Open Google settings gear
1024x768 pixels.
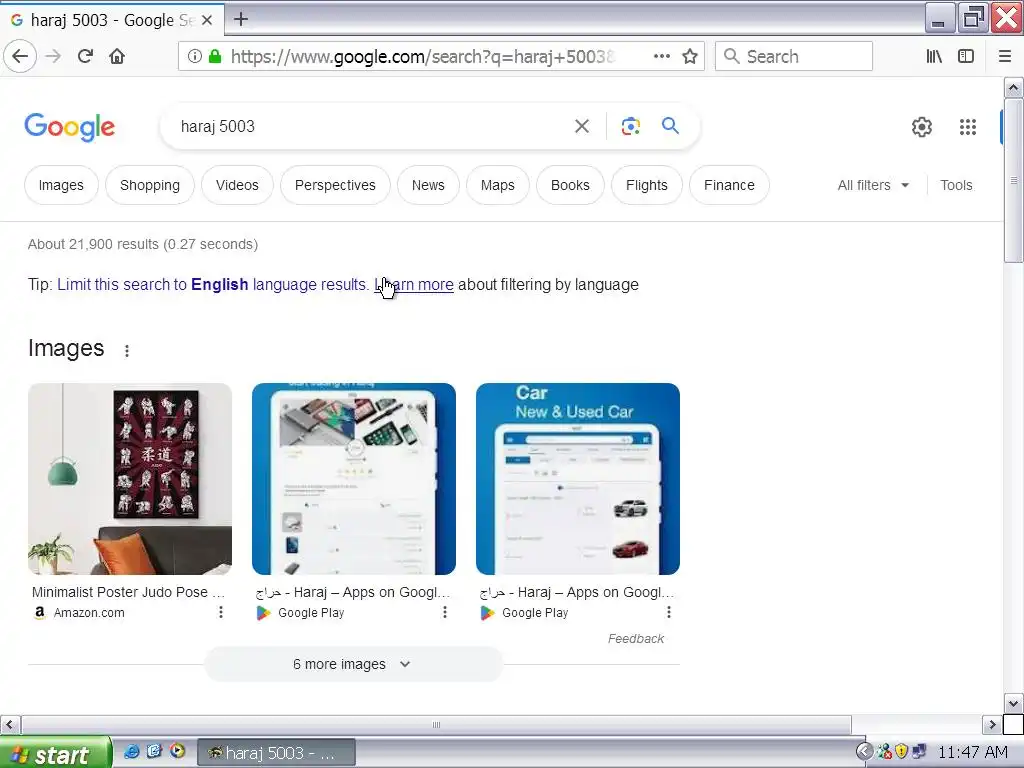click(921, 127)
